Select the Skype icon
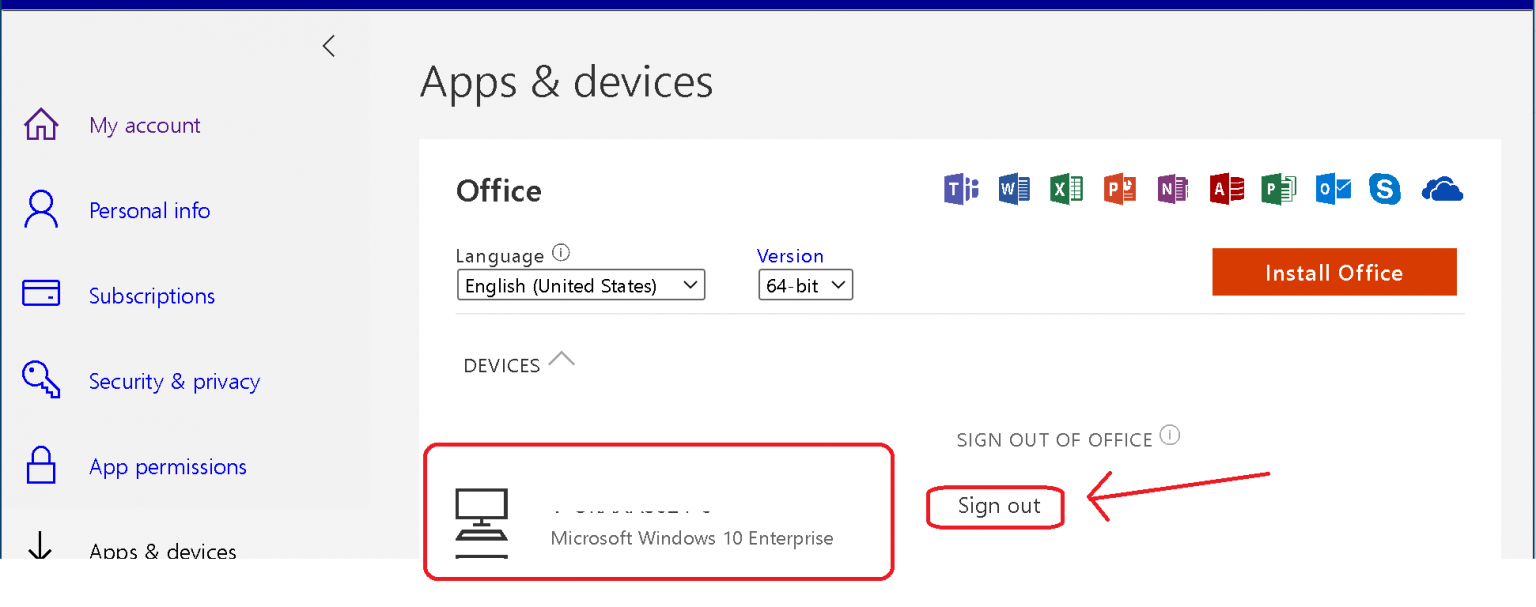 click(1385, 189)
